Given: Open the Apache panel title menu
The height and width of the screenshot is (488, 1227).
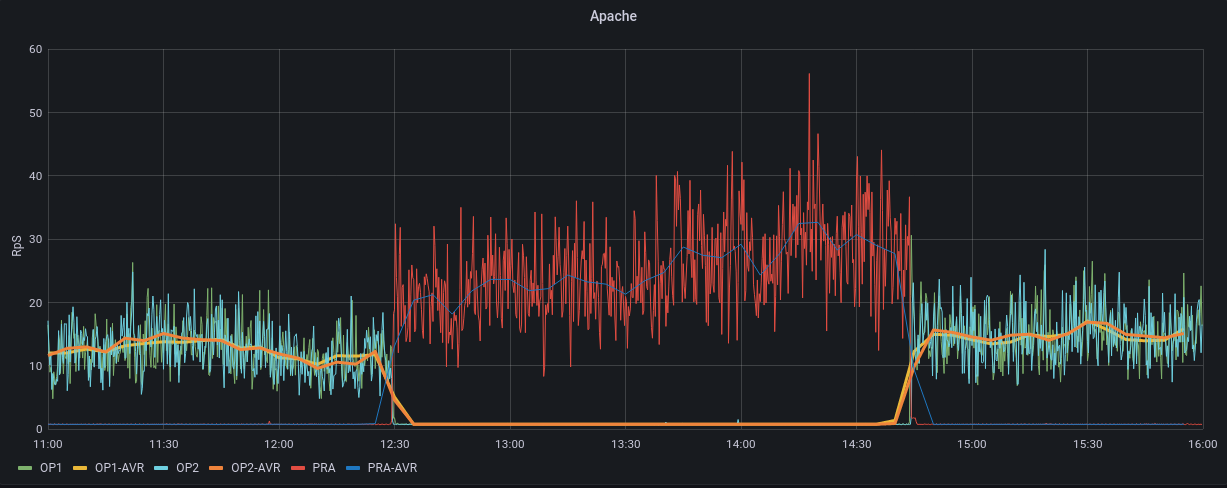Looking at the screenshot, I should coord(613,16).
